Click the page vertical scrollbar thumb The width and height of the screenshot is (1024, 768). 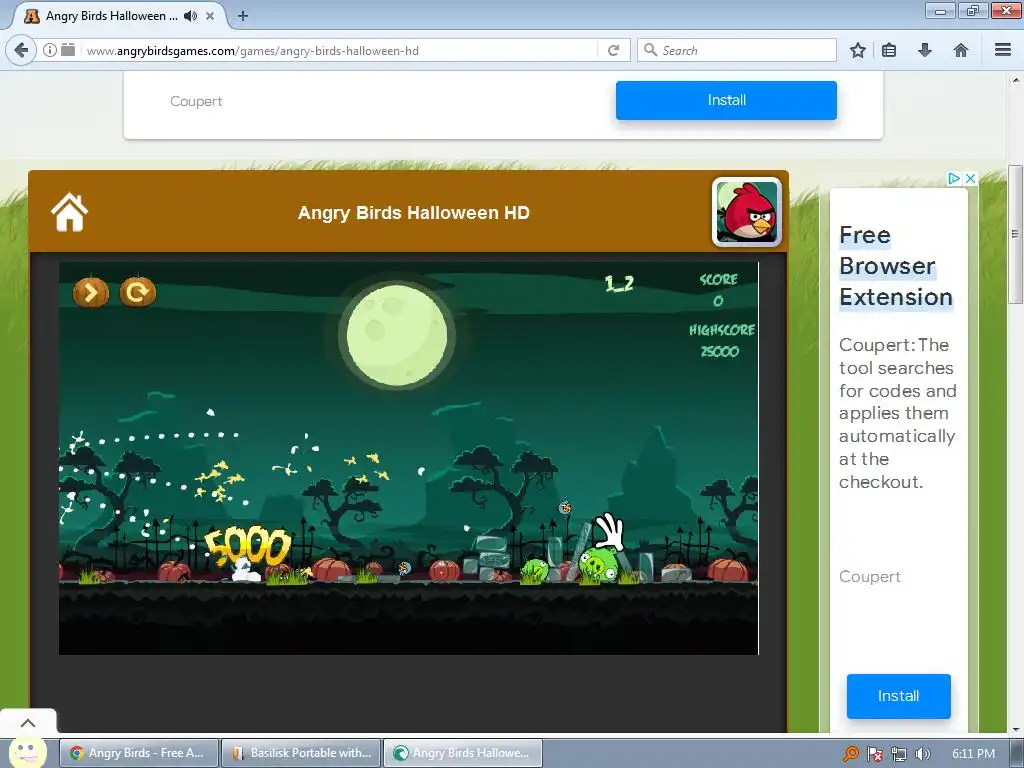pos(1015,234)
